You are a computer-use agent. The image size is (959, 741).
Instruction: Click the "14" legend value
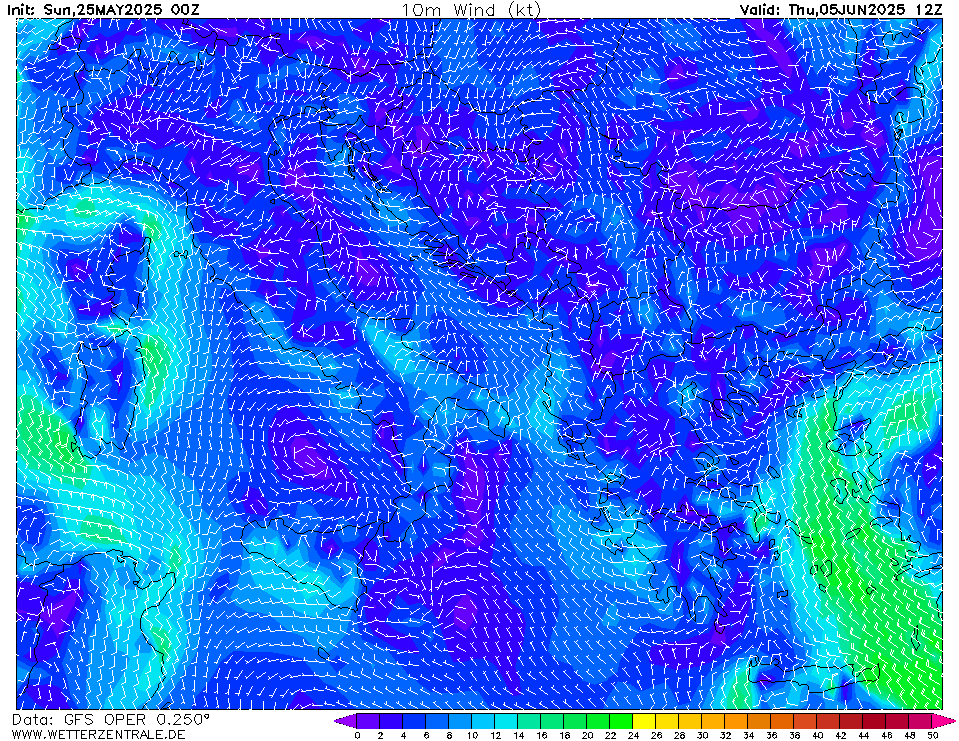coord(518,735)
